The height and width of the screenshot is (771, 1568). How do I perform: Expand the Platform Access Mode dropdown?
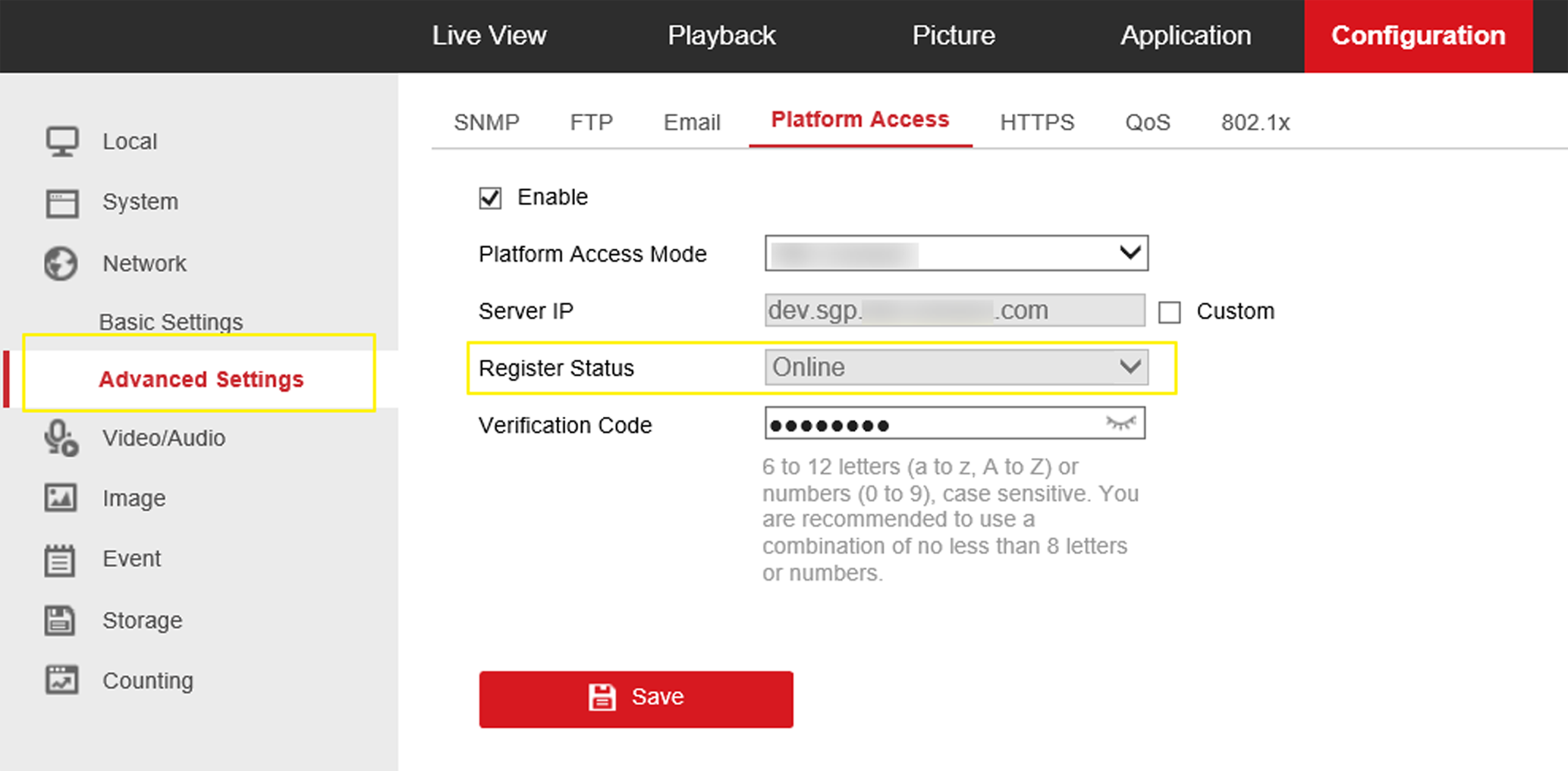pos(956,253)
